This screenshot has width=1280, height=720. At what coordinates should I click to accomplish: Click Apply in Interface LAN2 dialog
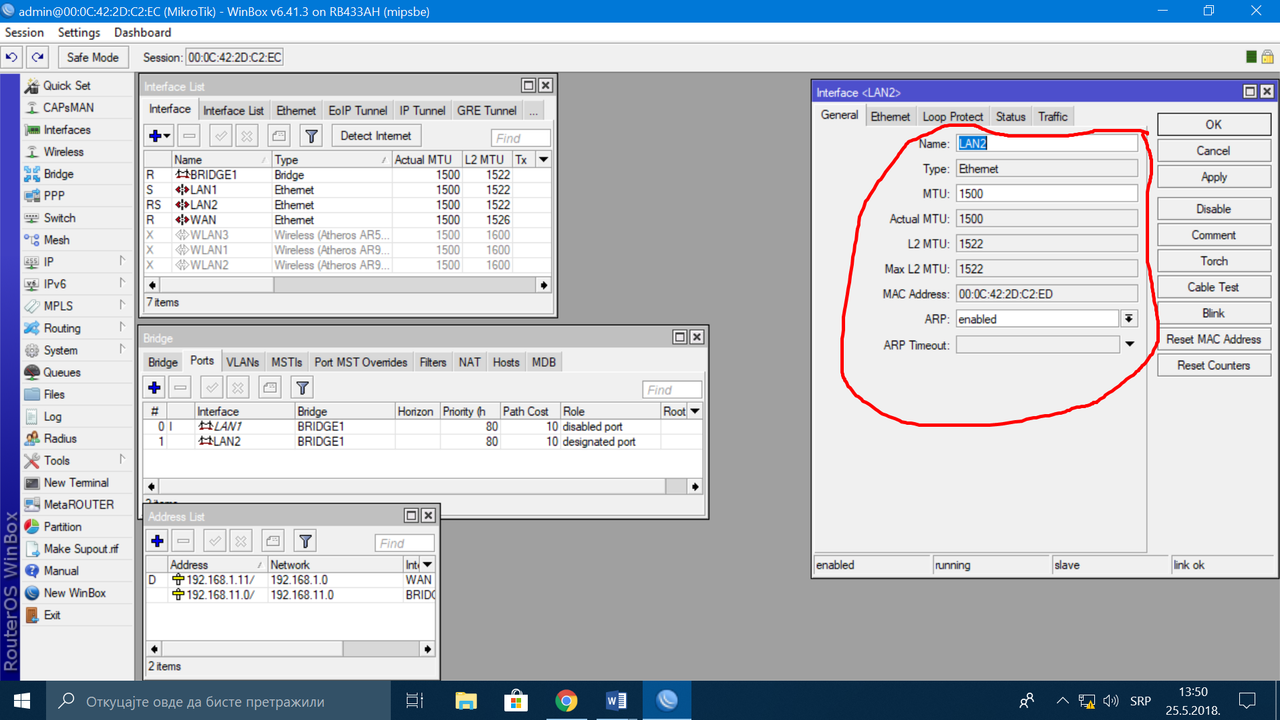(x=1213, y=177)
